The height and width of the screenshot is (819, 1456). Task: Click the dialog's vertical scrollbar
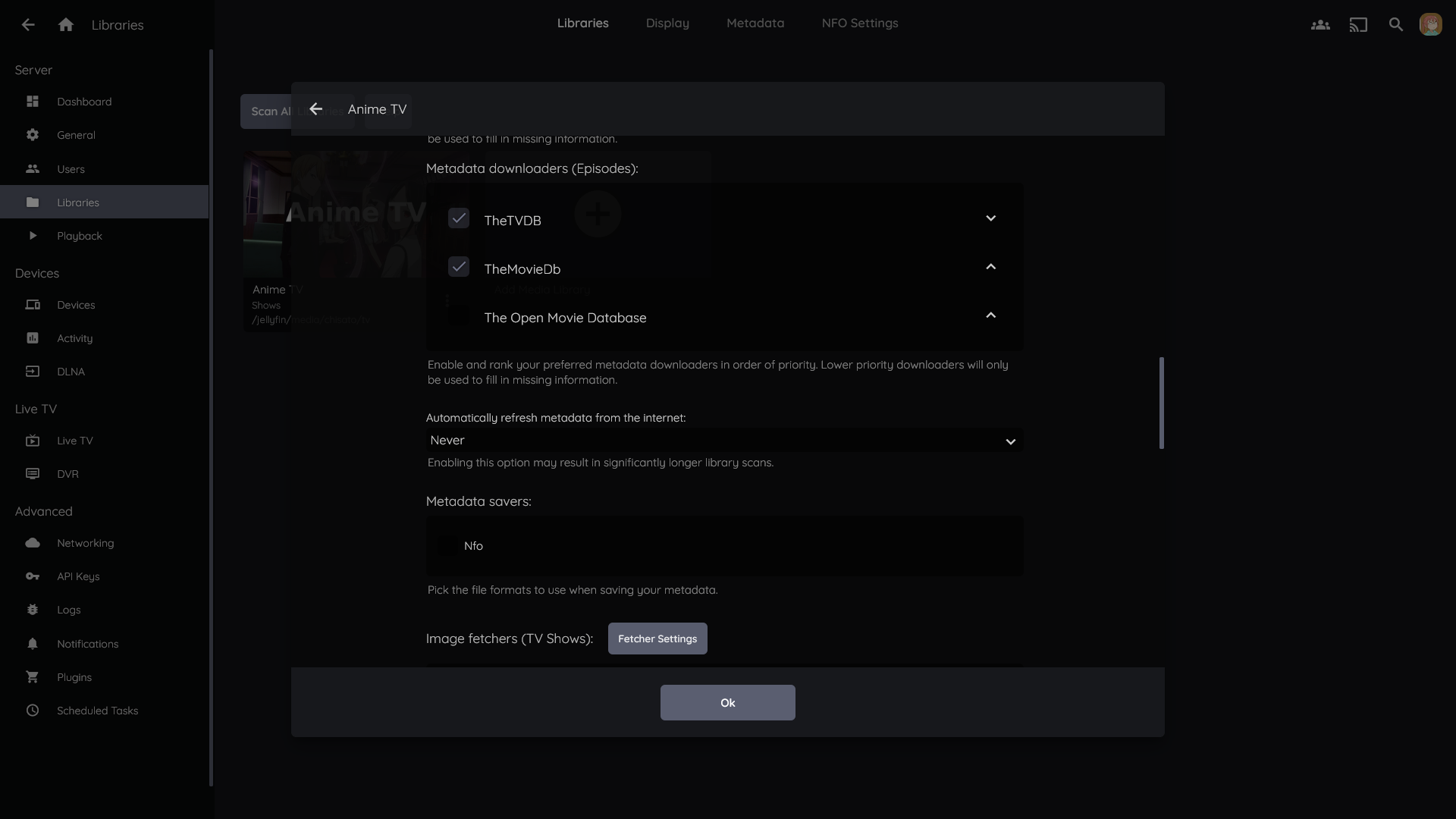point(1161,403)
